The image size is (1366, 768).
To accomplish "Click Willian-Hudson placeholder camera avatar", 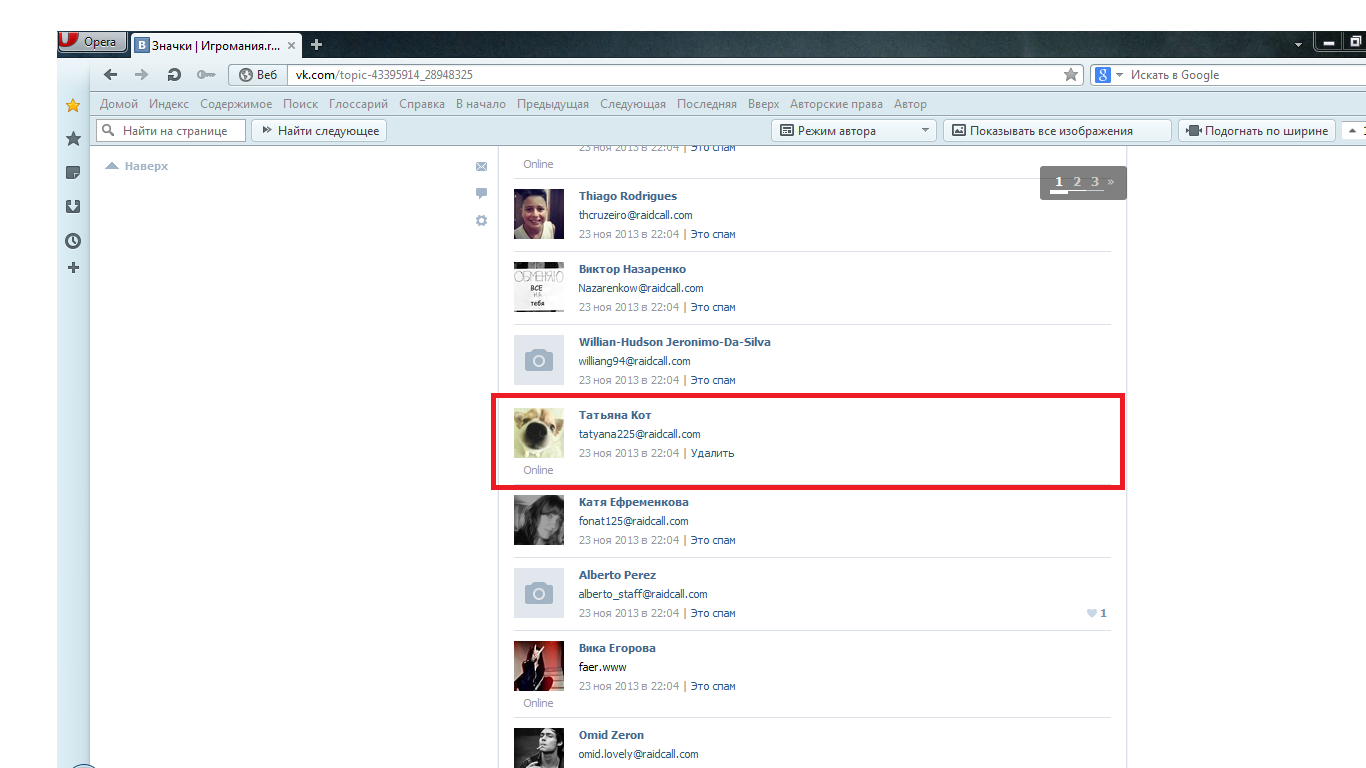I will (x=539, y=360).
